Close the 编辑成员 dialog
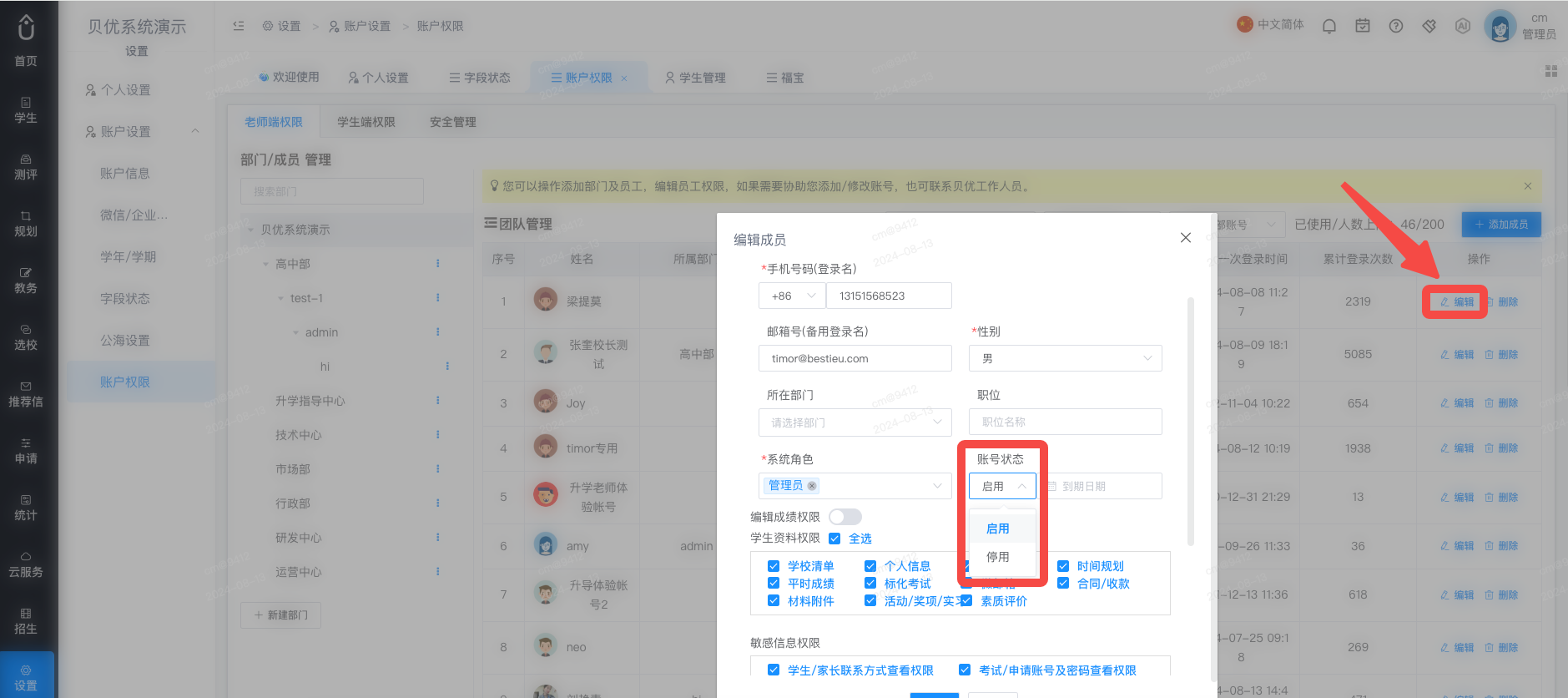Image resolution: width=1568 pixels, height=698 pixels. click(x=1186, y=238)
